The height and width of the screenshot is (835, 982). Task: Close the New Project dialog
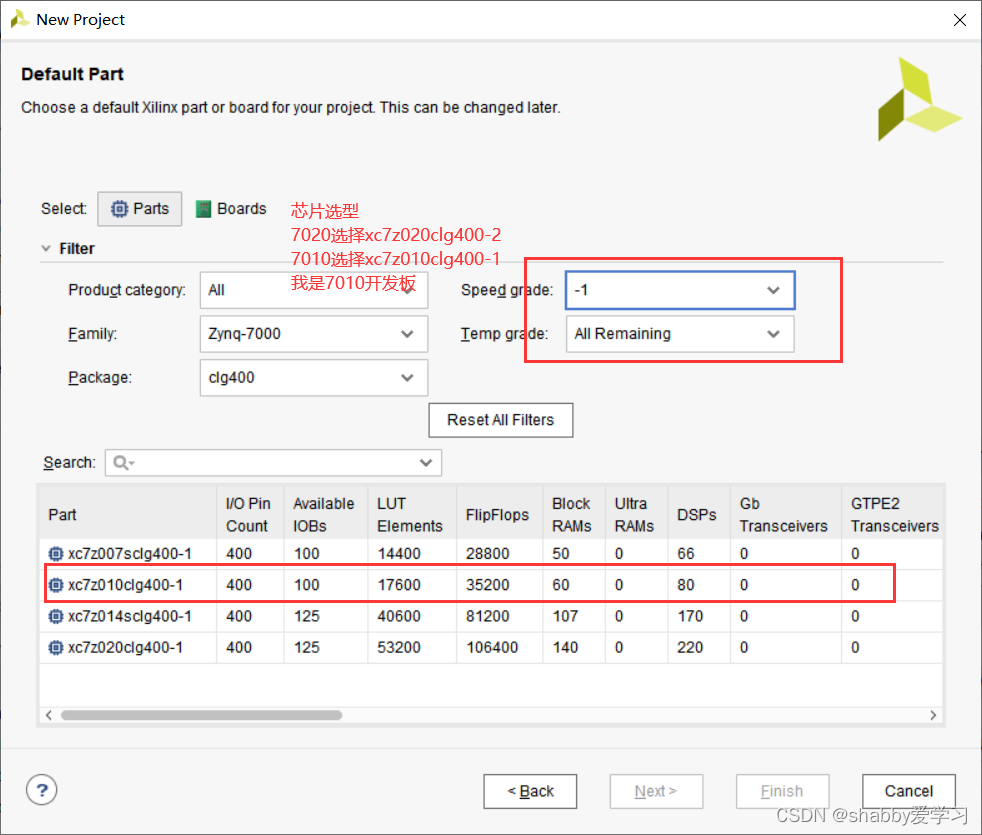[959, 20]
